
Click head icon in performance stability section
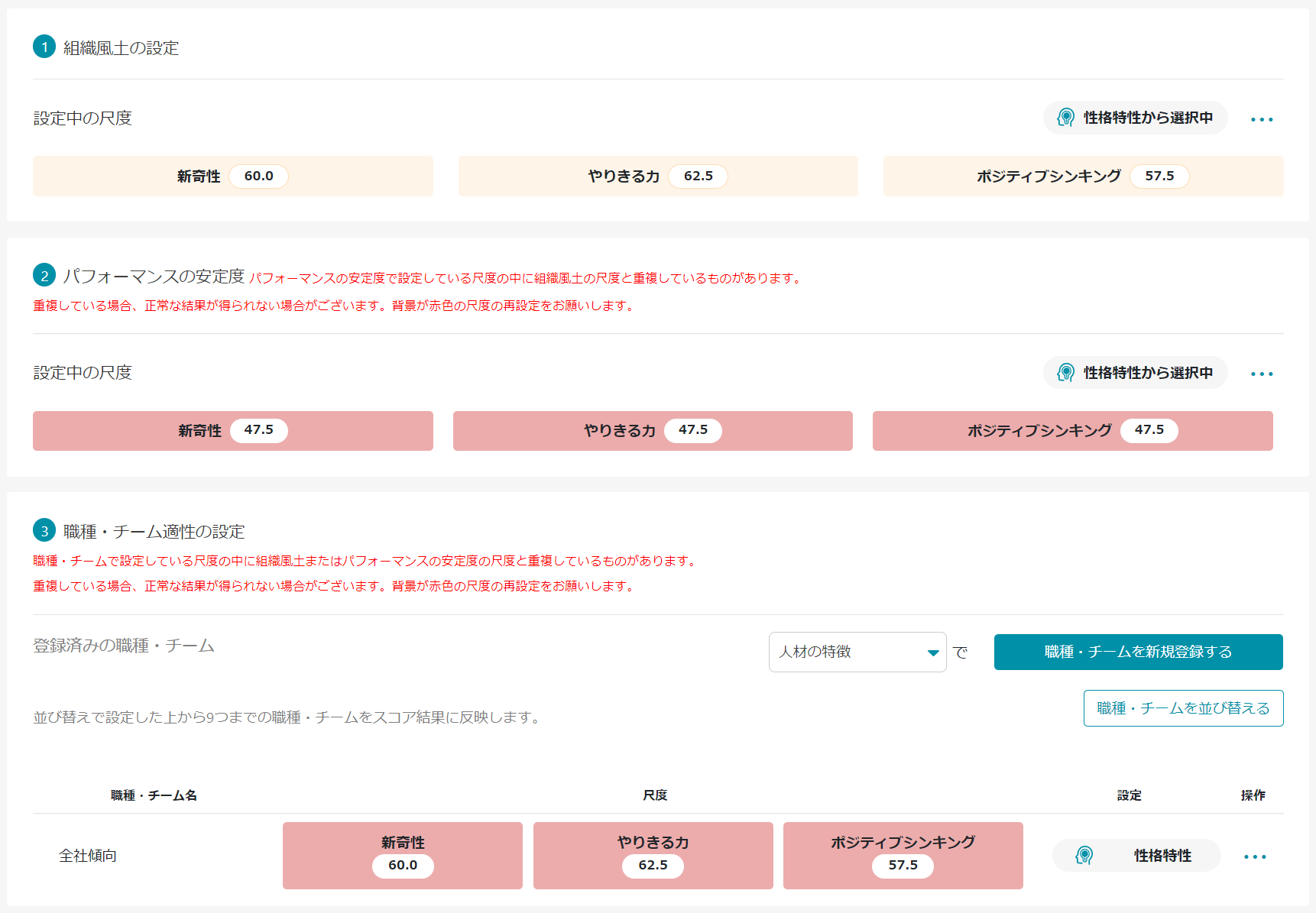click(x=1065, y=373)
